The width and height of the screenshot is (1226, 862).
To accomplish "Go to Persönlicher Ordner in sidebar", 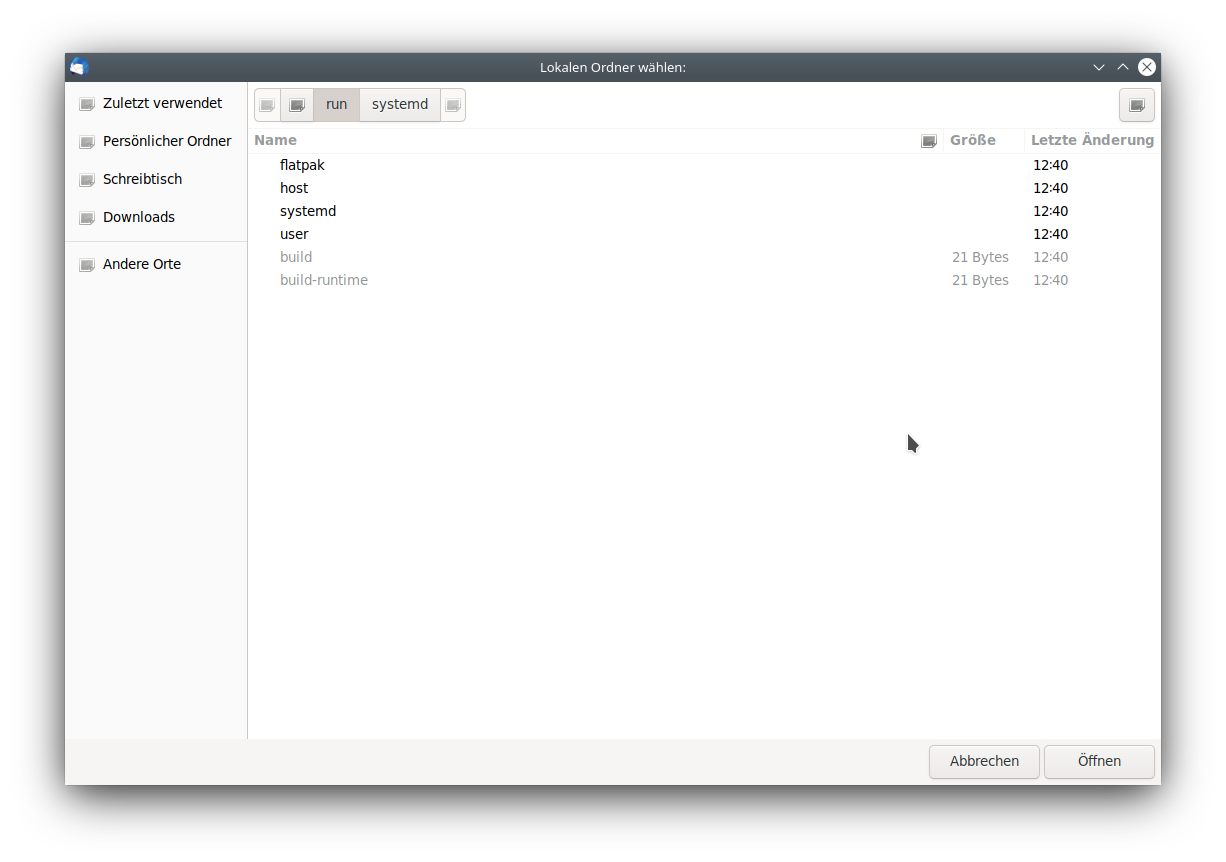I will [x=156, y=141].
